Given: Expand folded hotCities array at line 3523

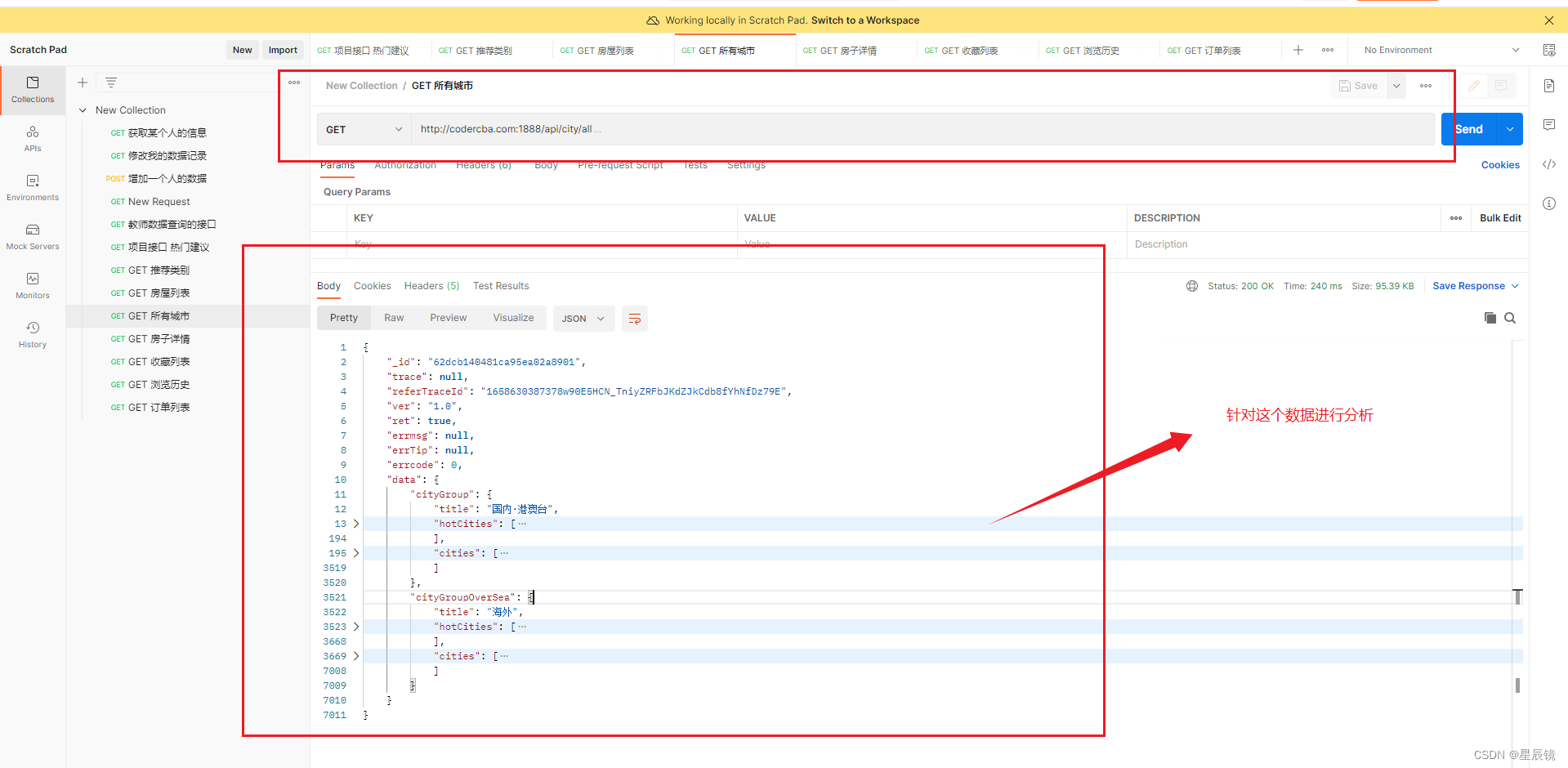Looking at the screenshot, I should pos(356,627).
